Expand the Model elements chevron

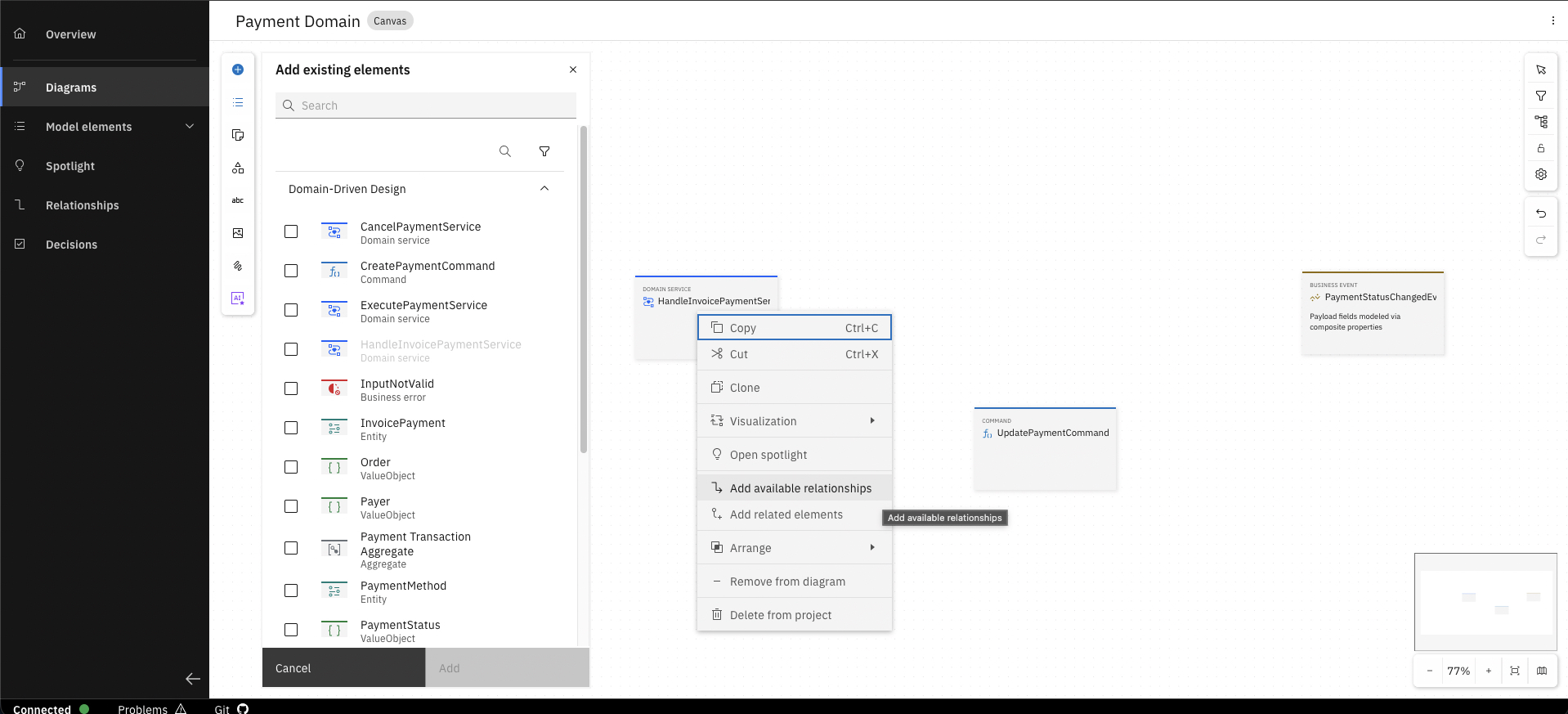[x=190, y=126]
